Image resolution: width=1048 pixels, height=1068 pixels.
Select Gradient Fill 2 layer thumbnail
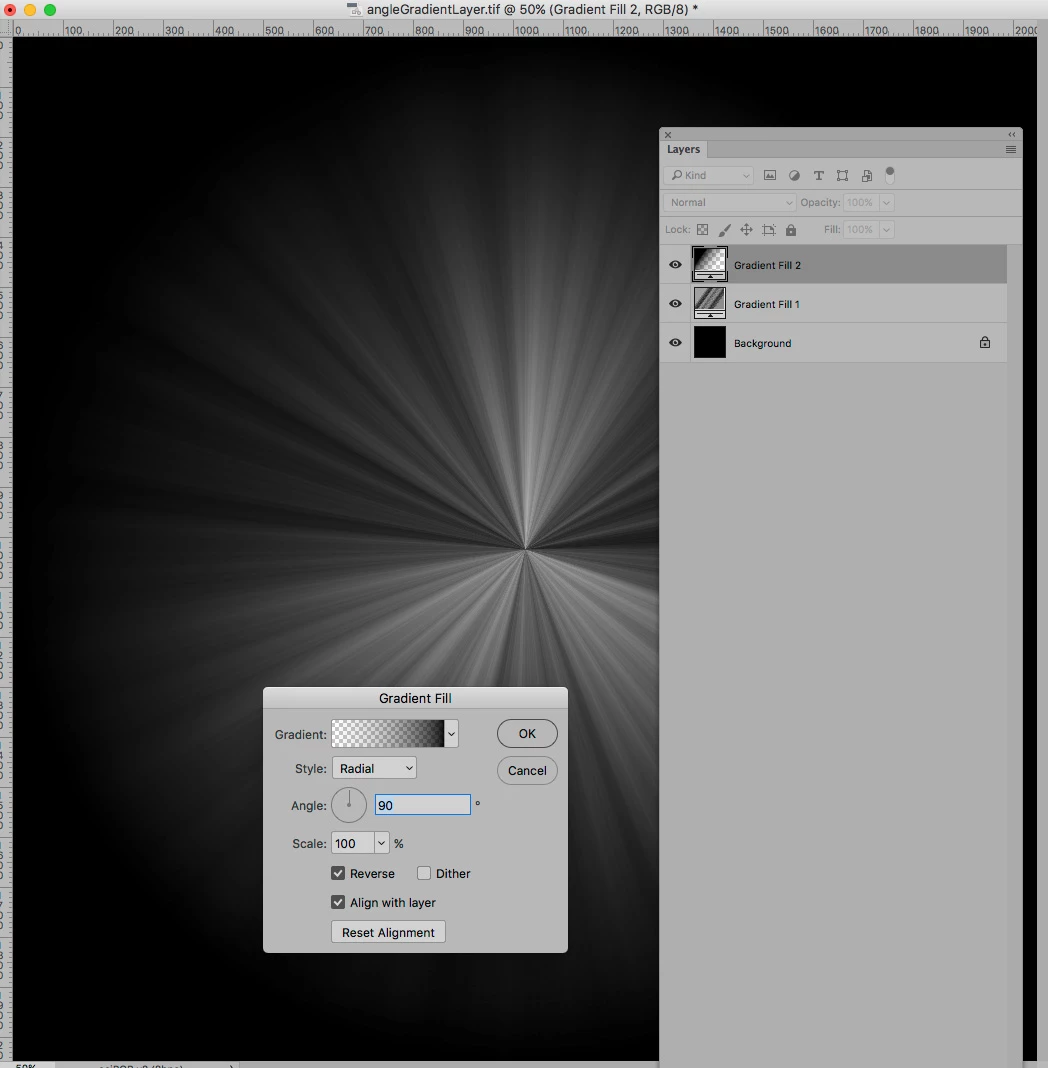(x=710, y=264)
